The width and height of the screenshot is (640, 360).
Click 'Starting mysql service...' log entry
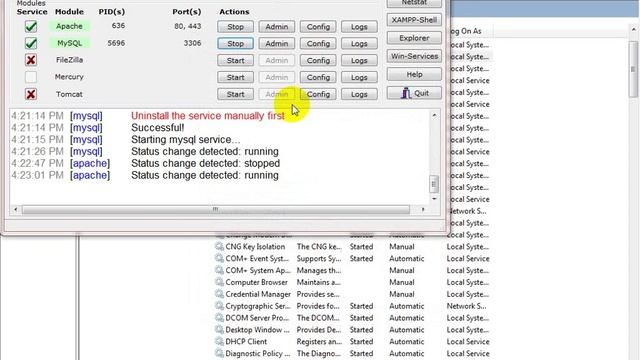(186, 140)
